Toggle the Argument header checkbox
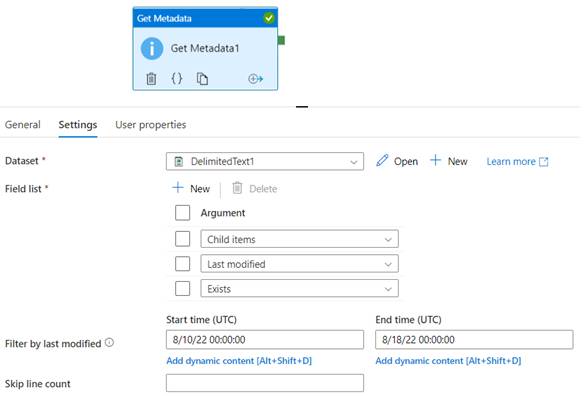This screenshot has width=586, height=396. [x=182, y=213]
